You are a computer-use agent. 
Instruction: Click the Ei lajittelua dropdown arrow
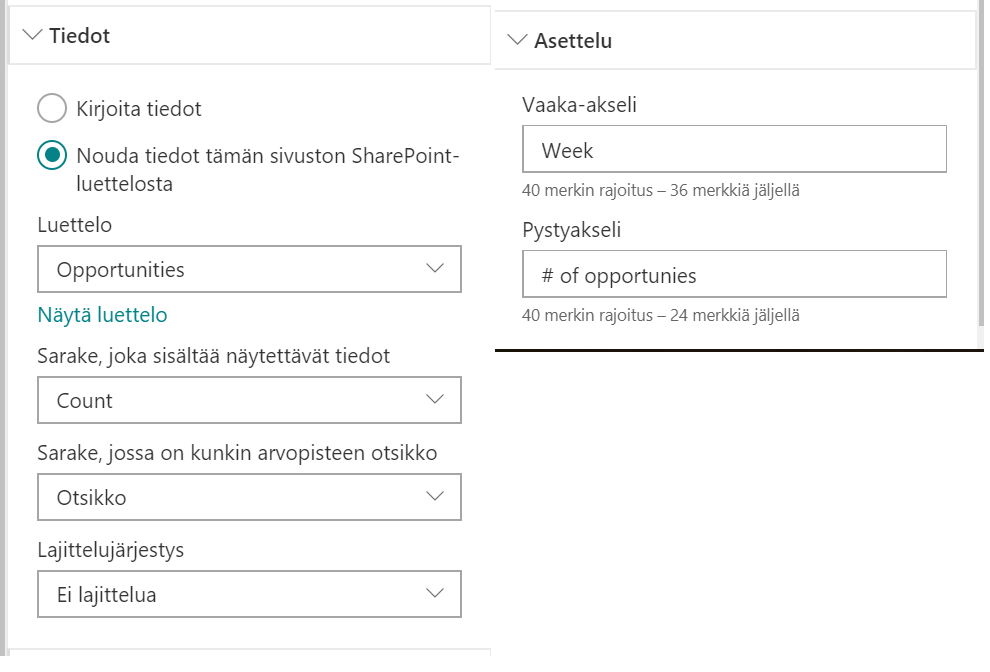tap(434, 594)
